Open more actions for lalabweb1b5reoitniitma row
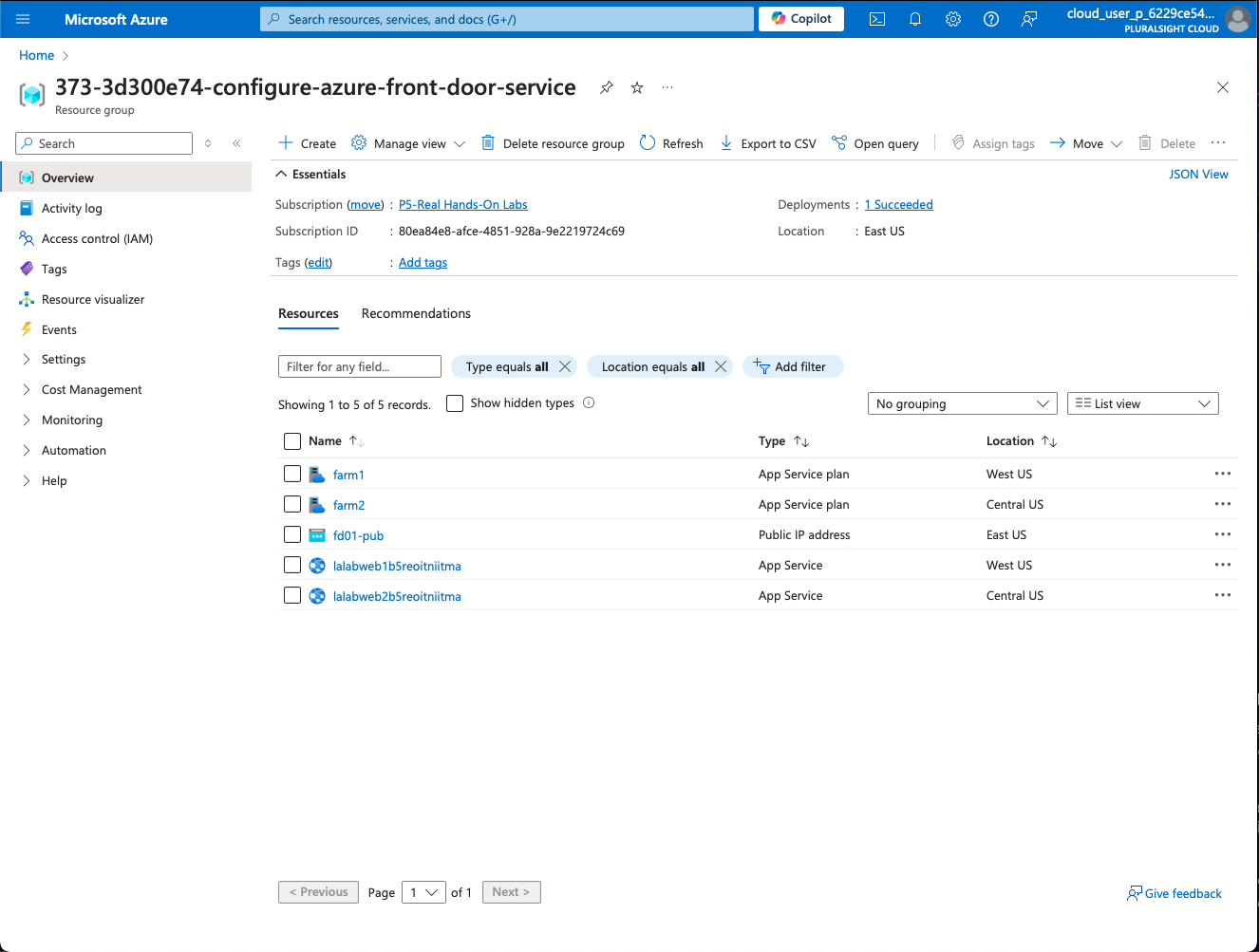Screen dimensions: 1259x952 (x=1223, y=565)
